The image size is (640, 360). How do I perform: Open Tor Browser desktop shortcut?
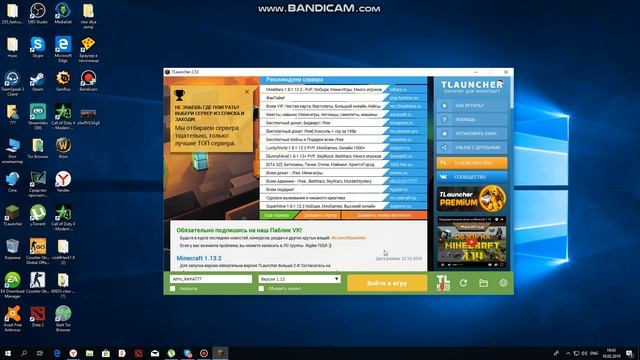pyautogui.click(x=38, y=148)
